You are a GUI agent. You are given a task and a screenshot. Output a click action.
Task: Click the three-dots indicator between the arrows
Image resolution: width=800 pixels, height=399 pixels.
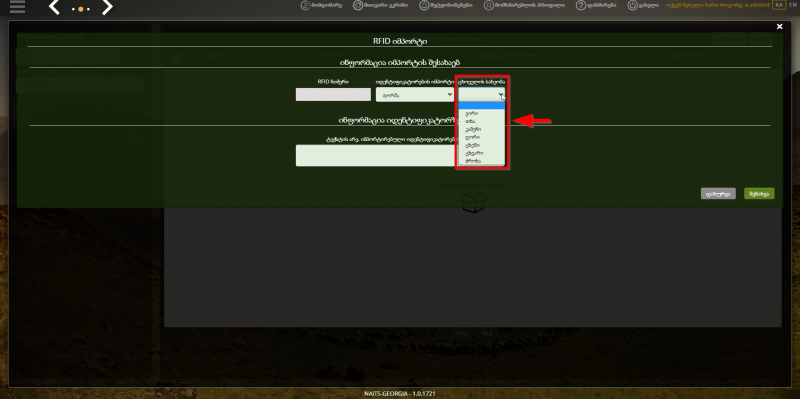pyautogui.click(x=81, y=9)
